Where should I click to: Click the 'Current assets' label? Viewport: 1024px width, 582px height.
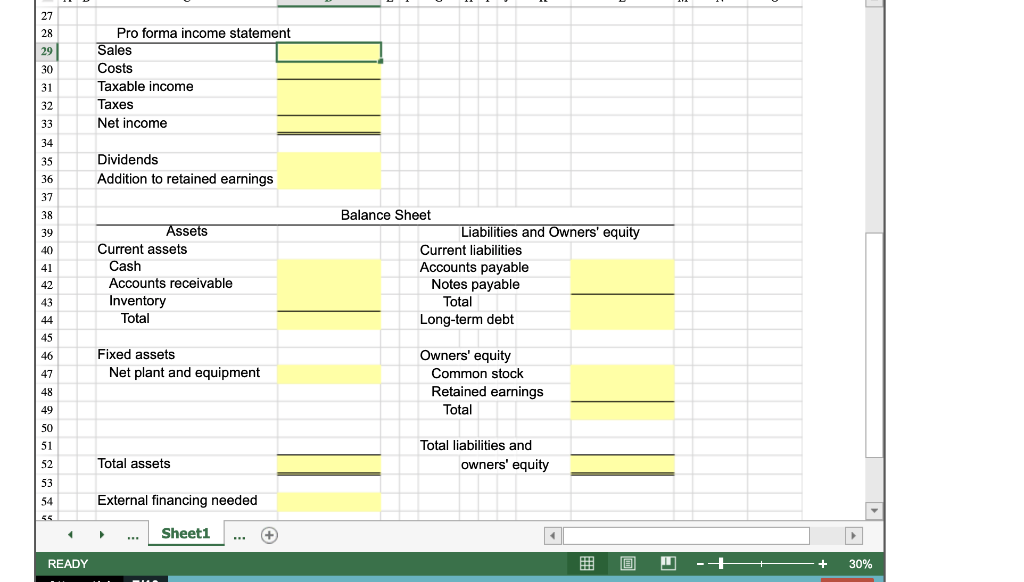click(142, 250)
